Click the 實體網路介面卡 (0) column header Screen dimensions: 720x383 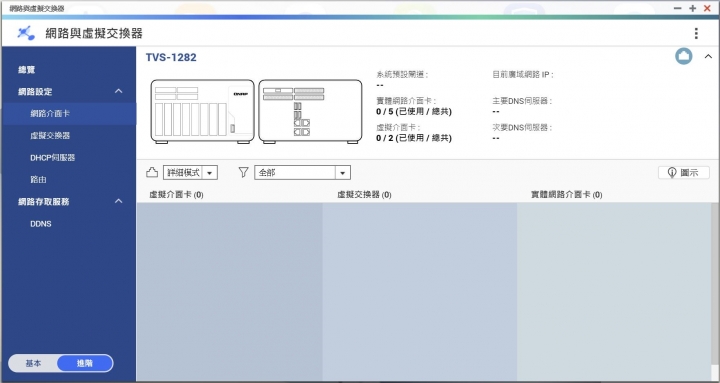coord(567,195)
